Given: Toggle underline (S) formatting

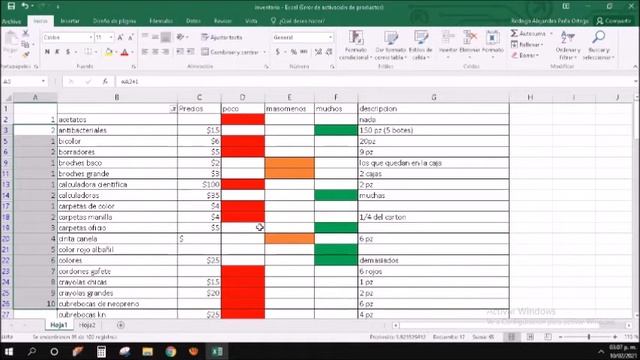Looking at the screenshot, I should [x=68, y=52].
